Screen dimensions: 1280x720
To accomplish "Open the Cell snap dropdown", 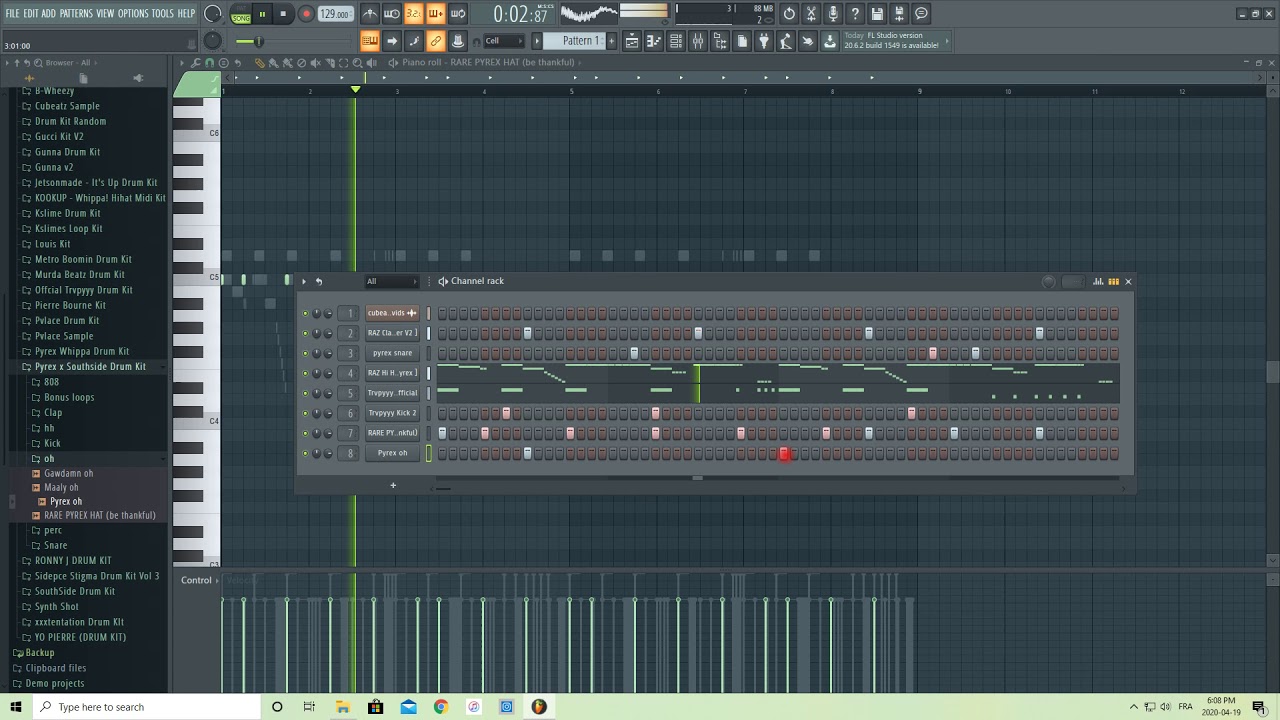I will point(503,41).
